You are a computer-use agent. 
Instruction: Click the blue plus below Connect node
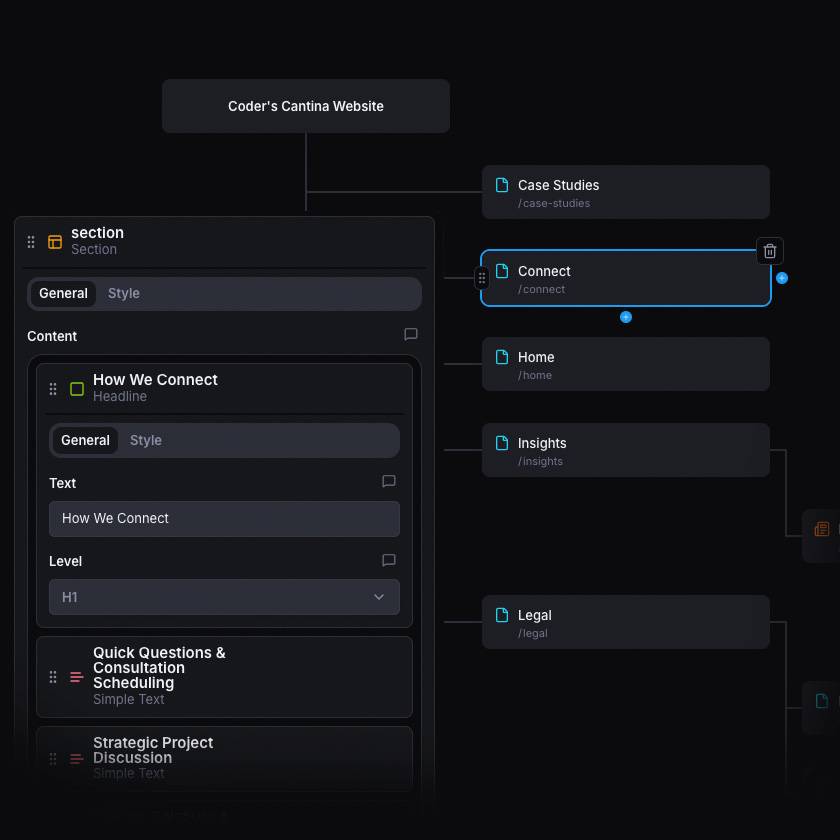pos(626,317)
